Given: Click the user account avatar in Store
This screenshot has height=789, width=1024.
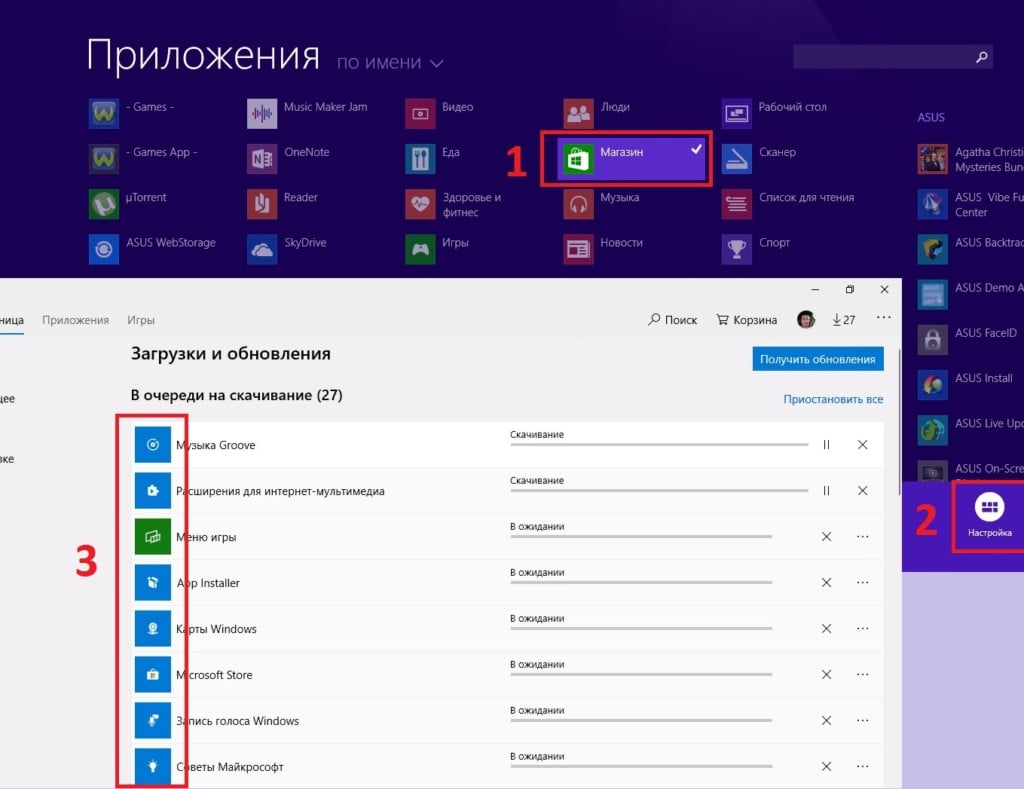Looking at the screenshot, I should [x=806, y=319].
